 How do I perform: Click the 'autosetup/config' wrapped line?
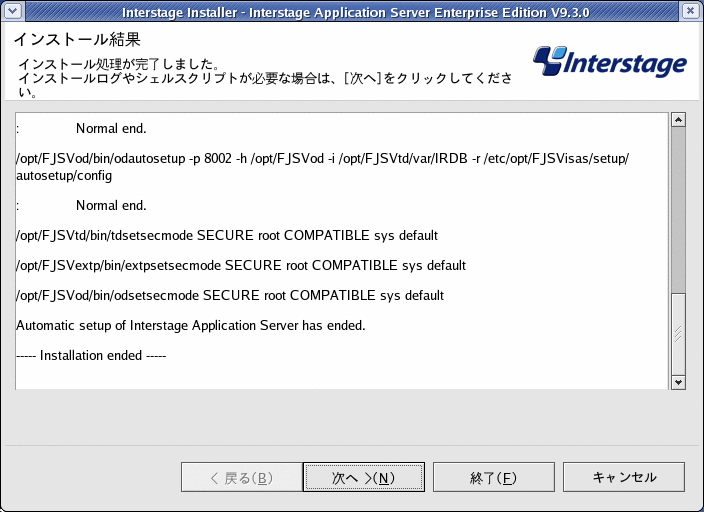[x=64, y=176]
